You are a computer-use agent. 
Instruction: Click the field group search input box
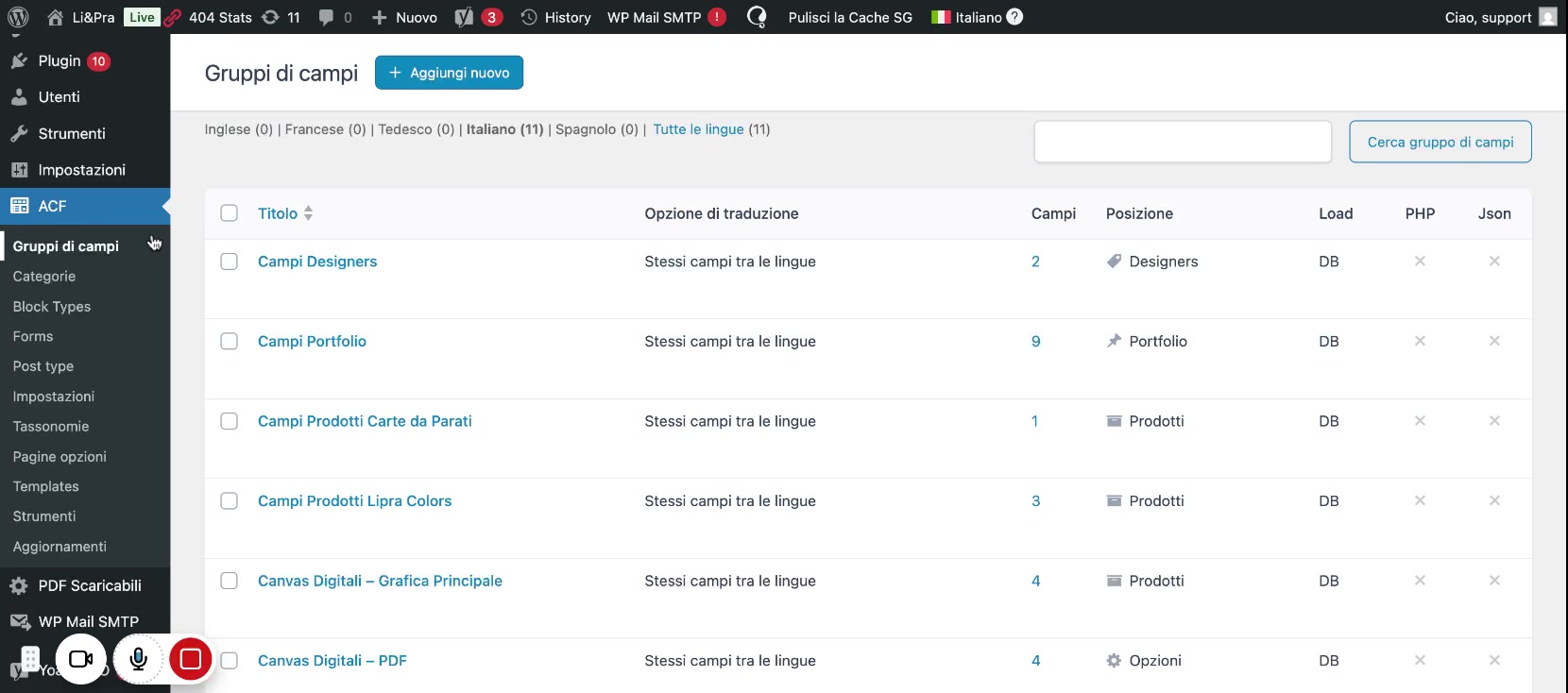pos(1182,142)
